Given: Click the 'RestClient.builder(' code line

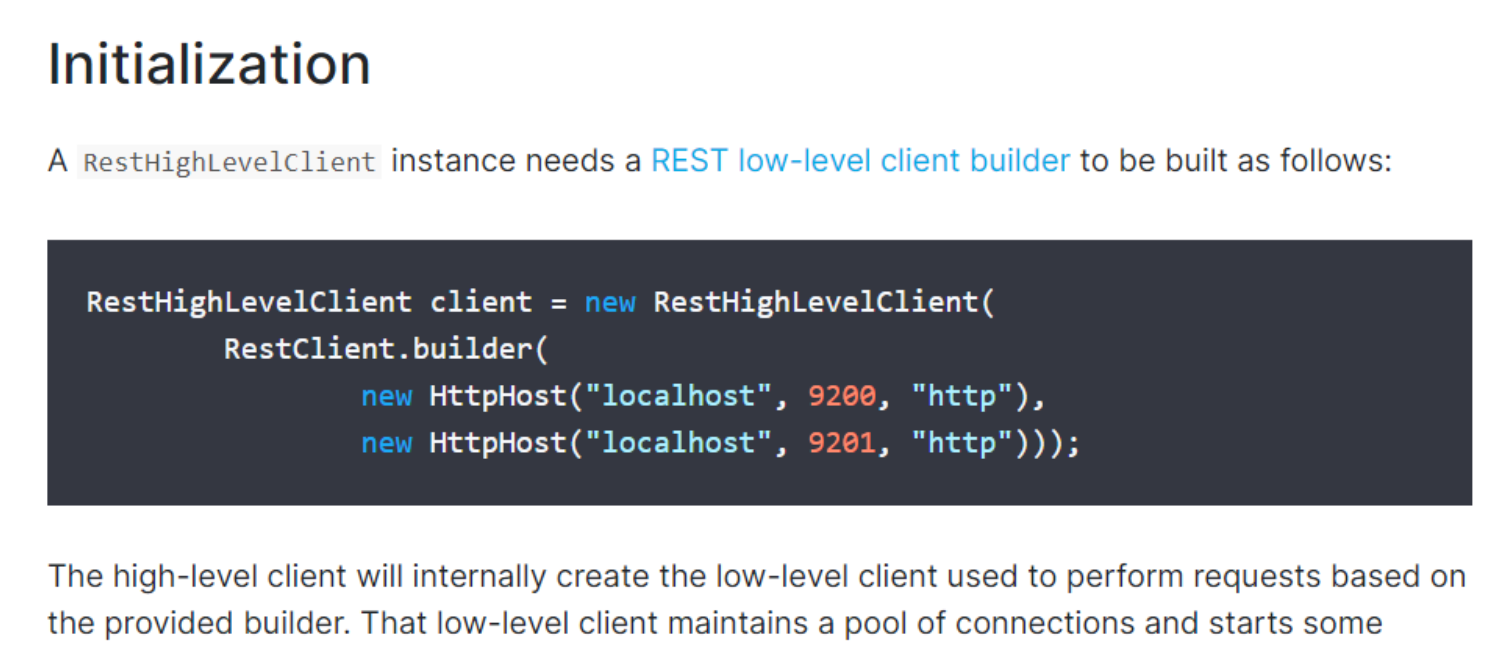Looking at the screenshot, I should 387,349.
